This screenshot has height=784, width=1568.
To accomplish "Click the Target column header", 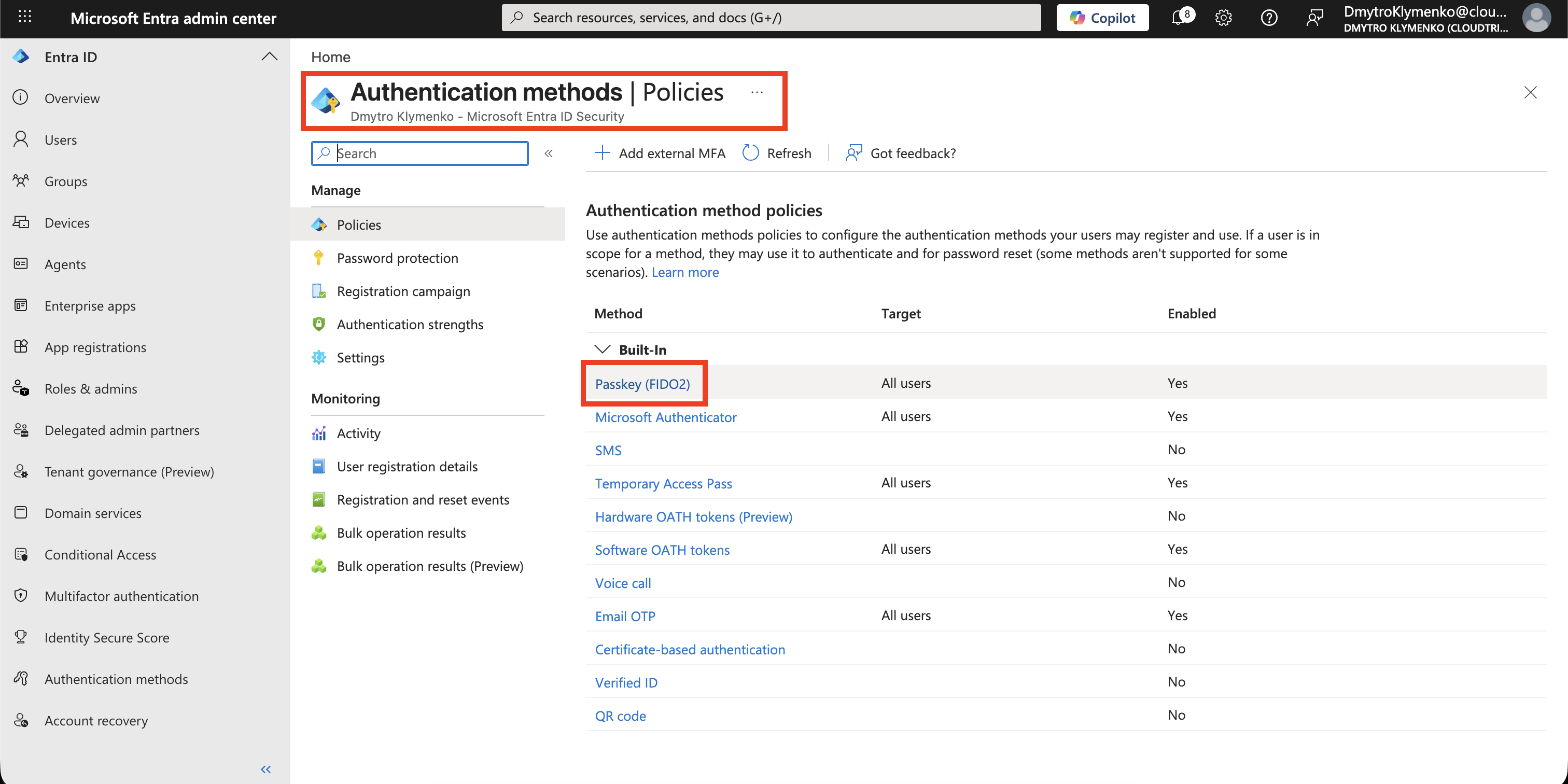I will pos(901,314).
